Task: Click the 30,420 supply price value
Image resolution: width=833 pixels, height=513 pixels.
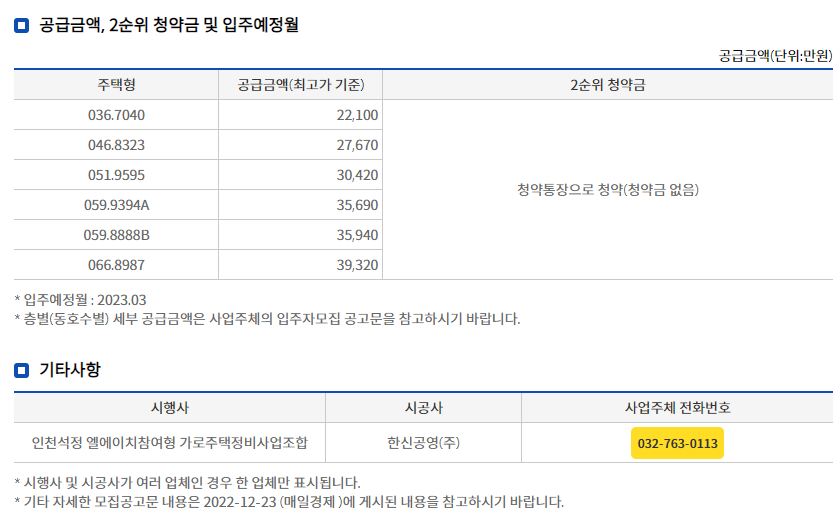Action: coord(357,175)
